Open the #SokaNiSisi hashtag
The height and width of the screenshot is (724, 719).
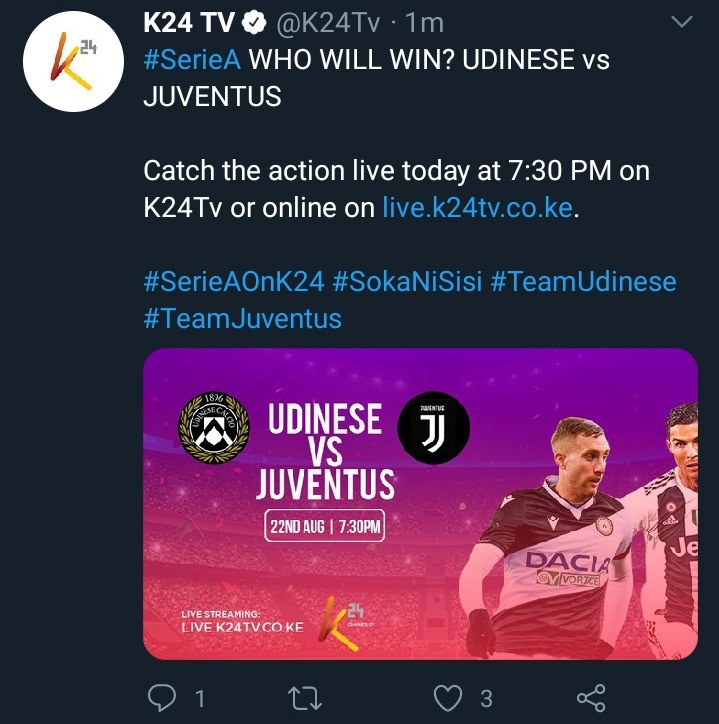click(x=407, y=282)
